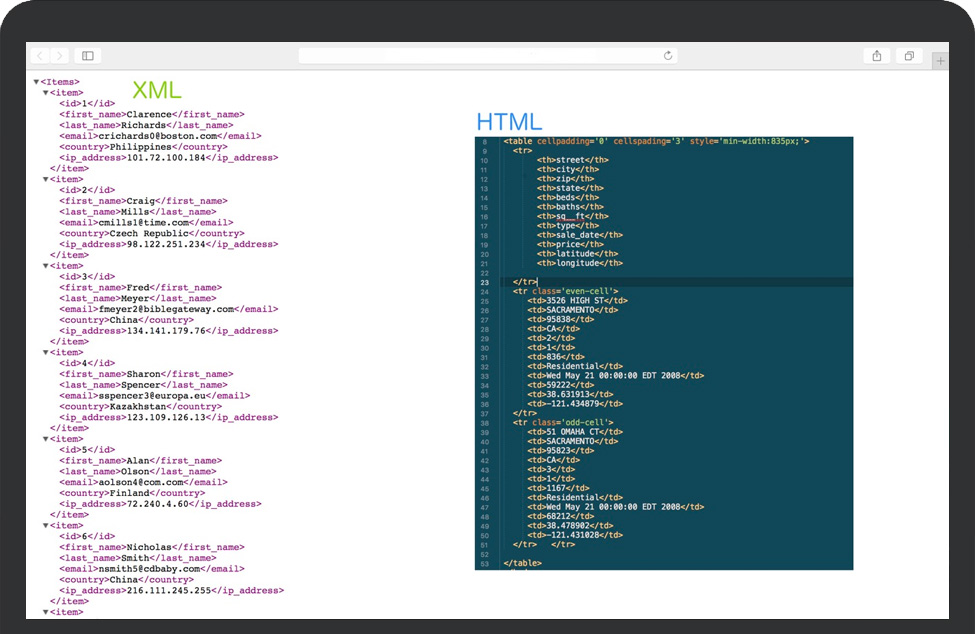Image resolution: width=975 pixels, height=634 pixels.
Task: Click the blue HTML heading label
Action: pyautogui.click(x=509, y=122)
